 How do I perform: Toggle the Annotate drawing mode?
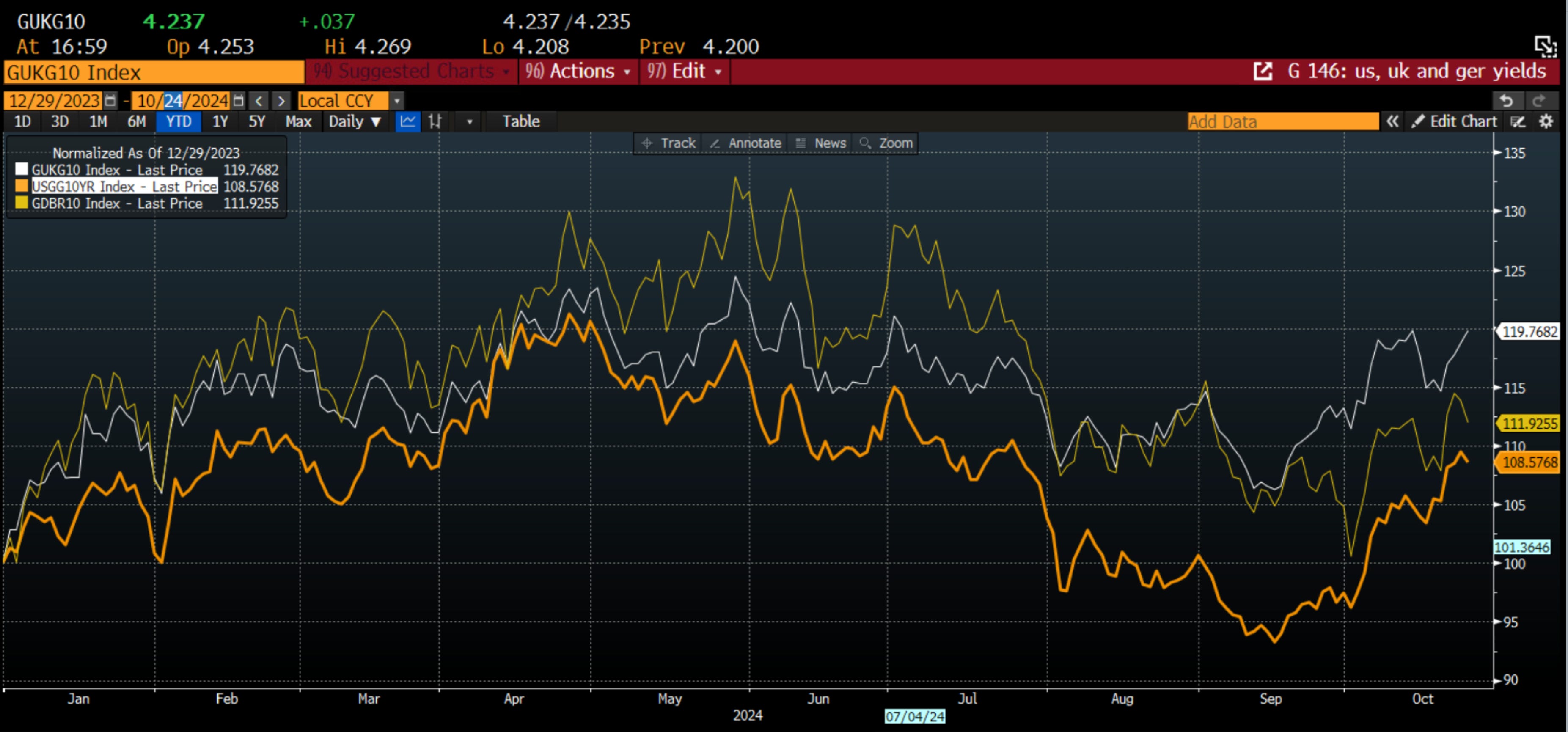click(745, 143)
